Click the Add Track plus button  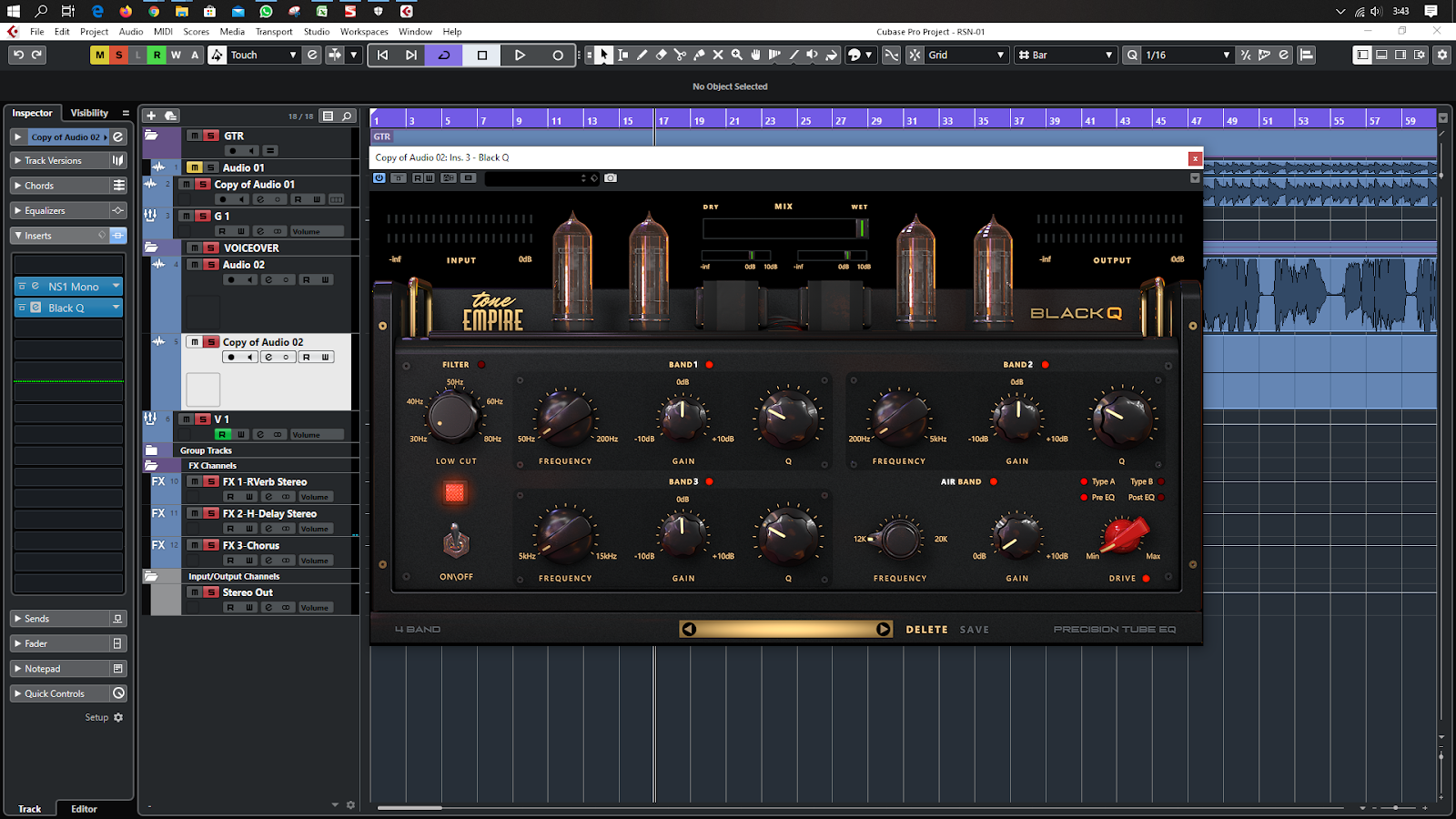[x=151, y=116]
